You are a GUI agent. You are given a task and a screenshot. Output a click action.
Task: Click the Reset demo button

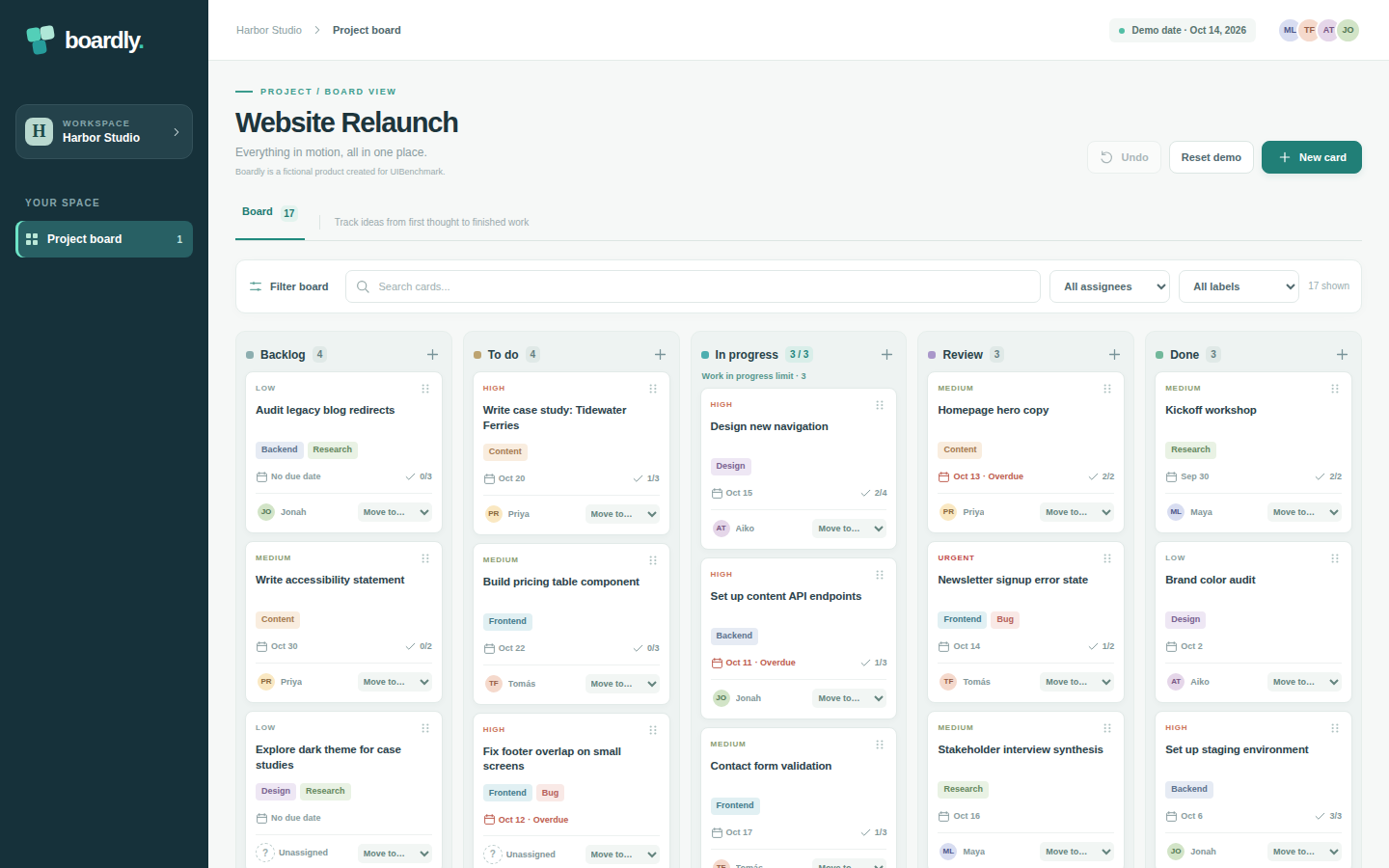tap(1212, 157)
